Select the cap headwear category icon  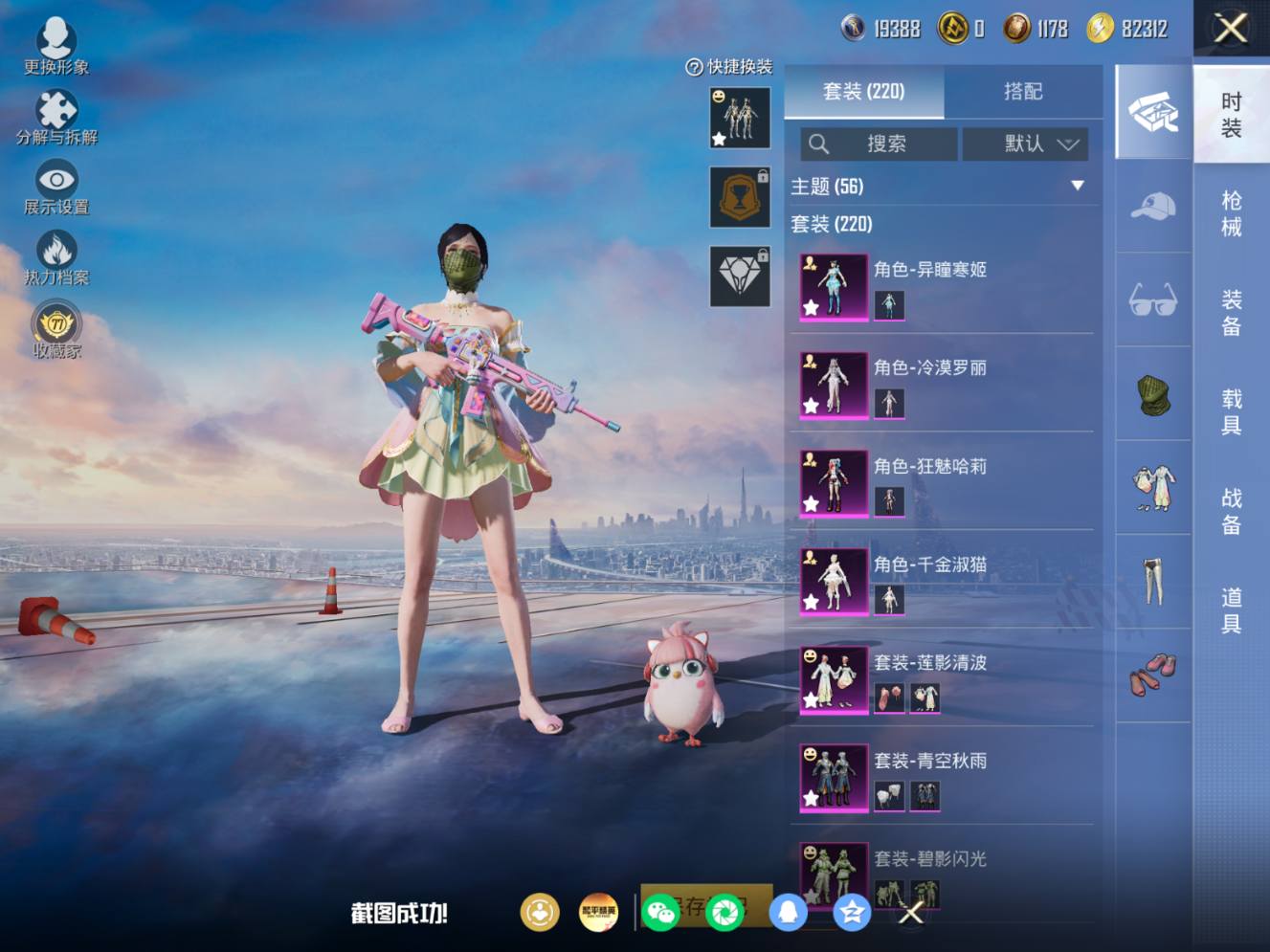click(1153, 206)
